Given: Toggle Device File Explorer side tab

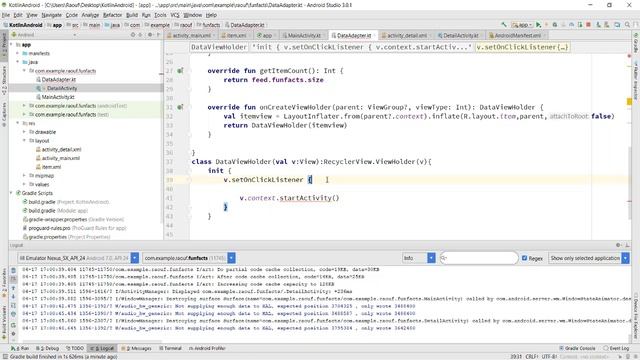Looking at the screenshot, I should [636, 316].
